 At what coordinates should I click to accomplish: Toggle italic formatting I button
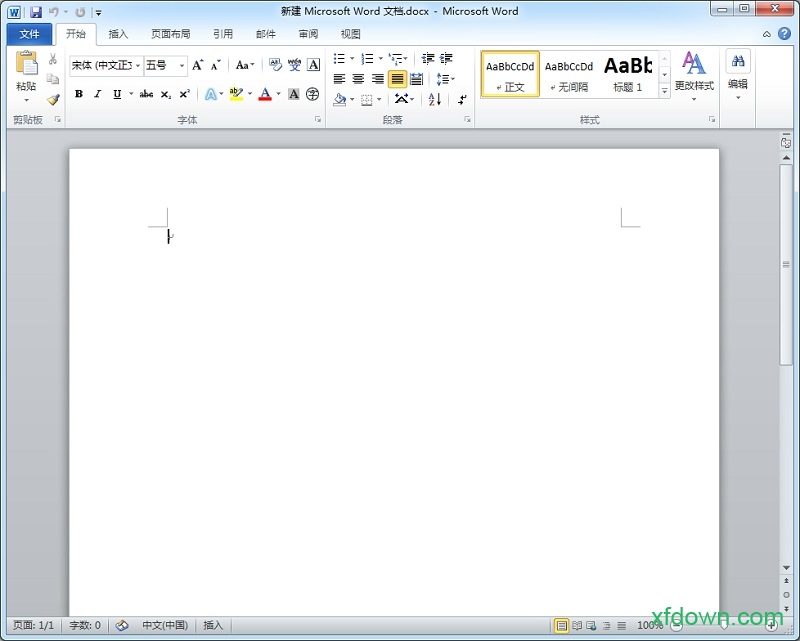coord(98,94)
